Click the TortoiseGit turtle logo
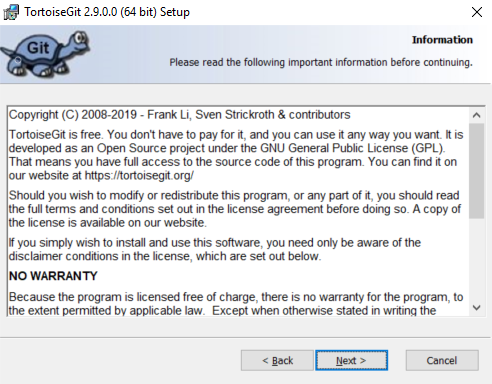This screenshot has width=492, height=384. [x=45, y=54]
